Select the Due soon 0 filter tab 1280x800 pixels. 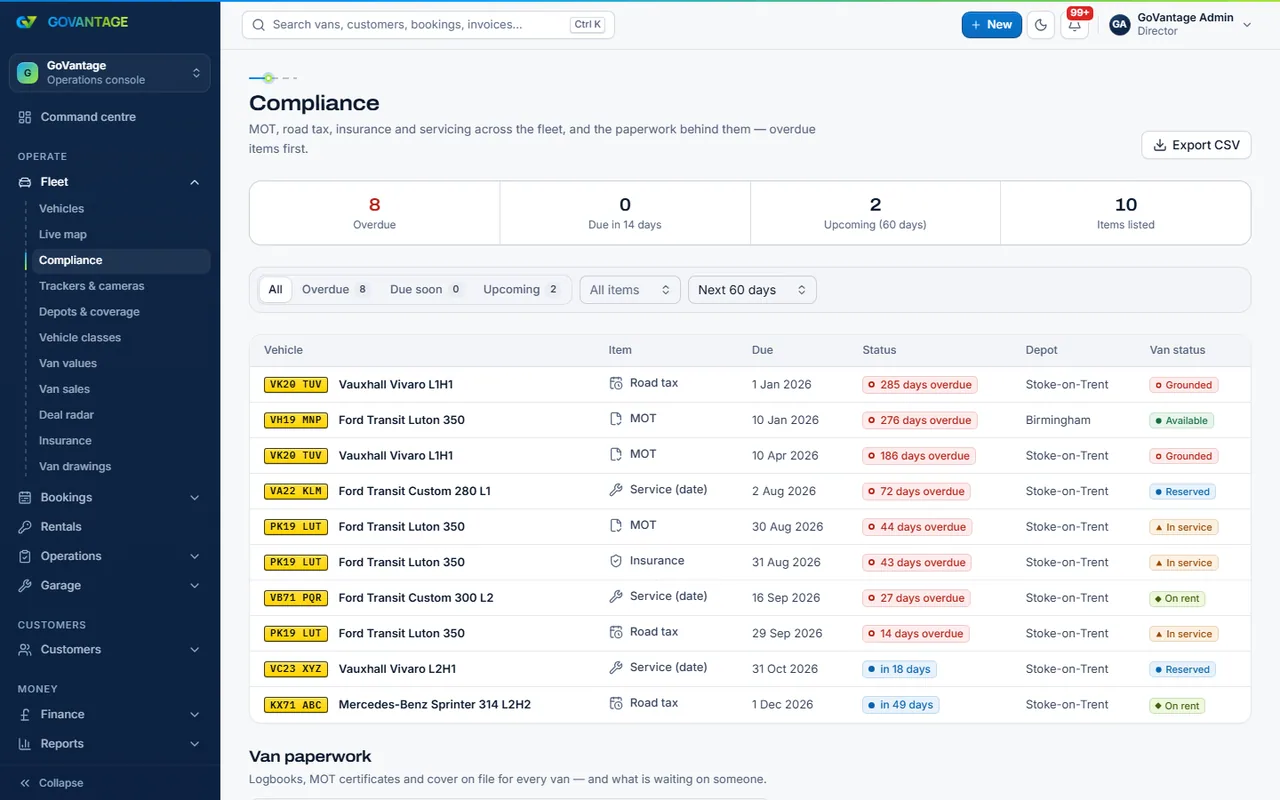click(426, 290)
